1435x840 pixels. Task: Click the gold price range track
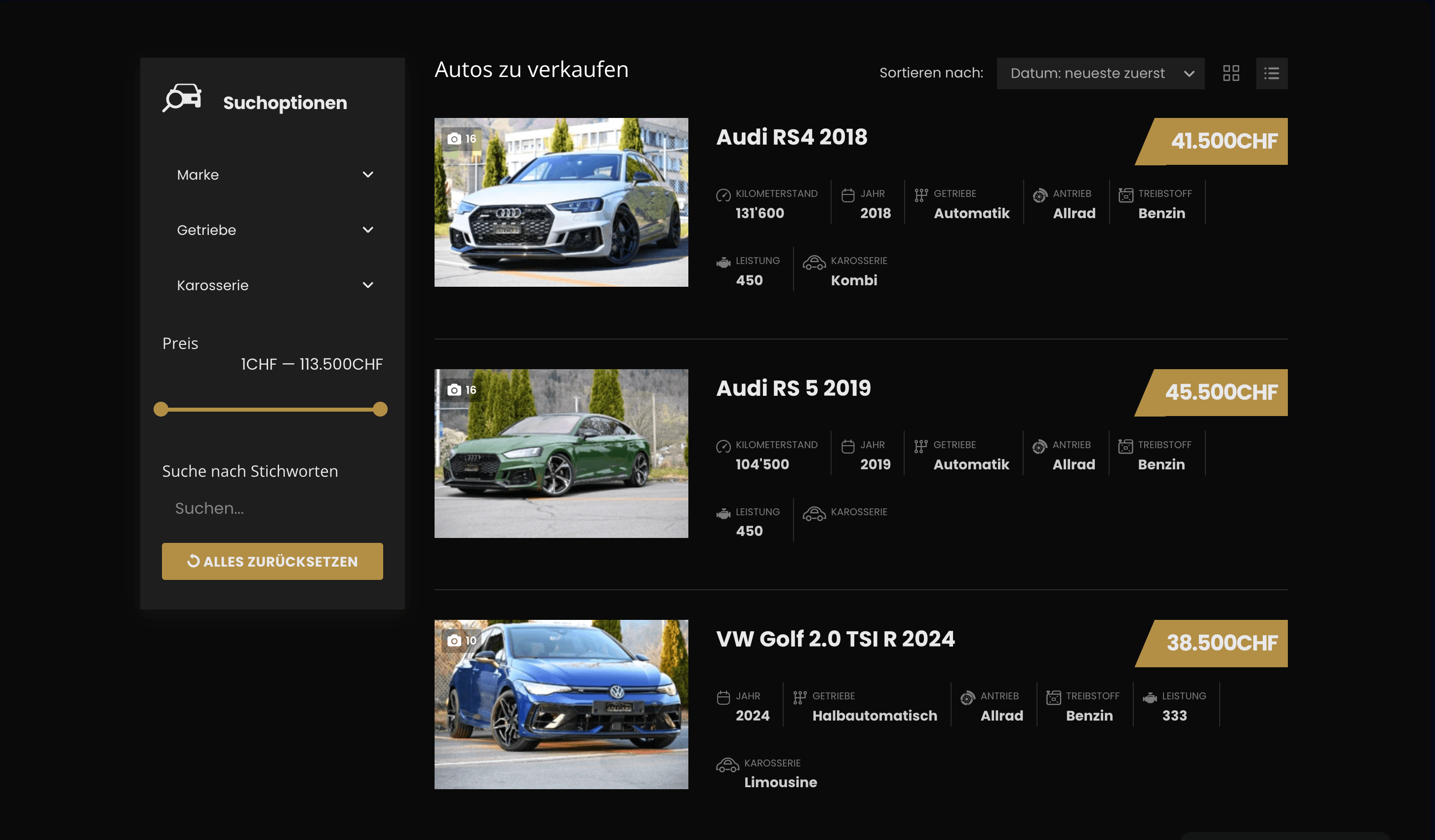[271, 409]
